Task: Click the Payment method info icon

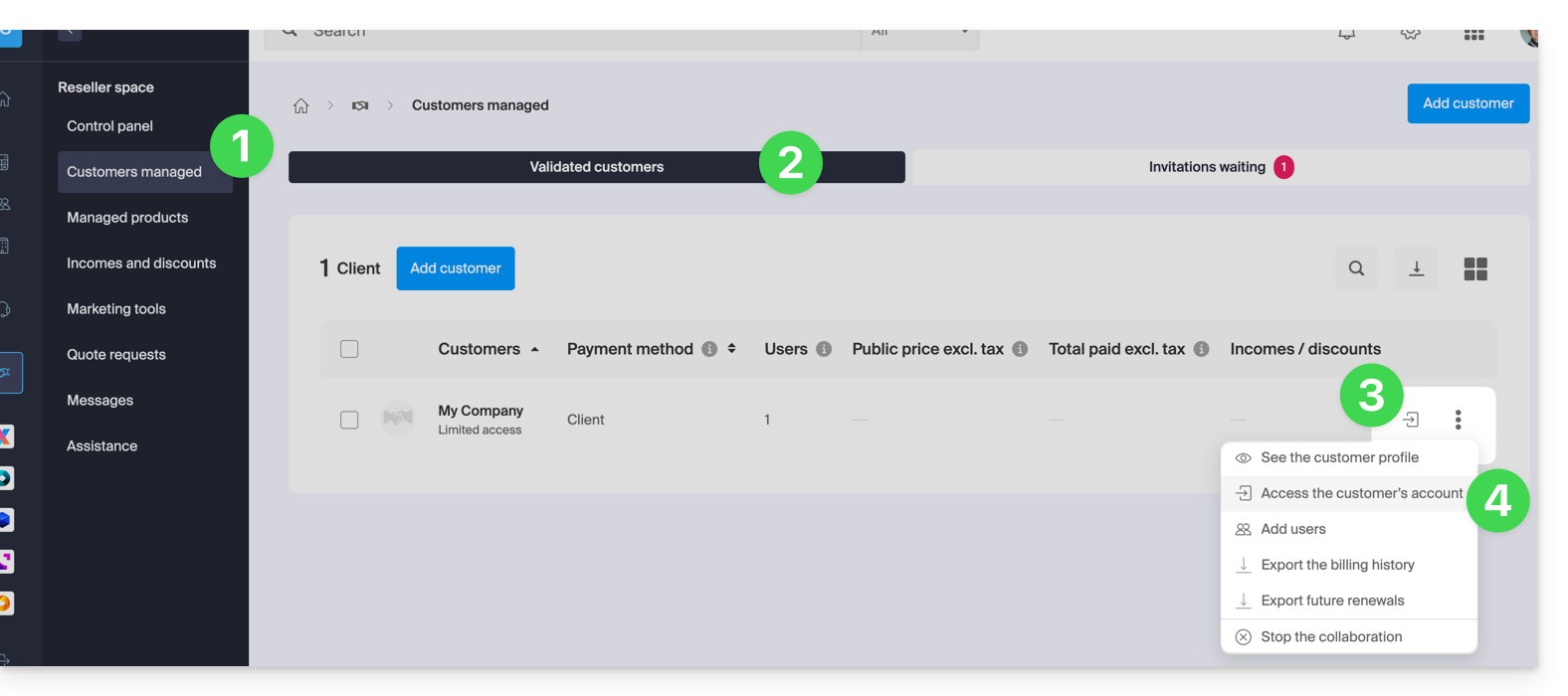Action: point(709,349)
